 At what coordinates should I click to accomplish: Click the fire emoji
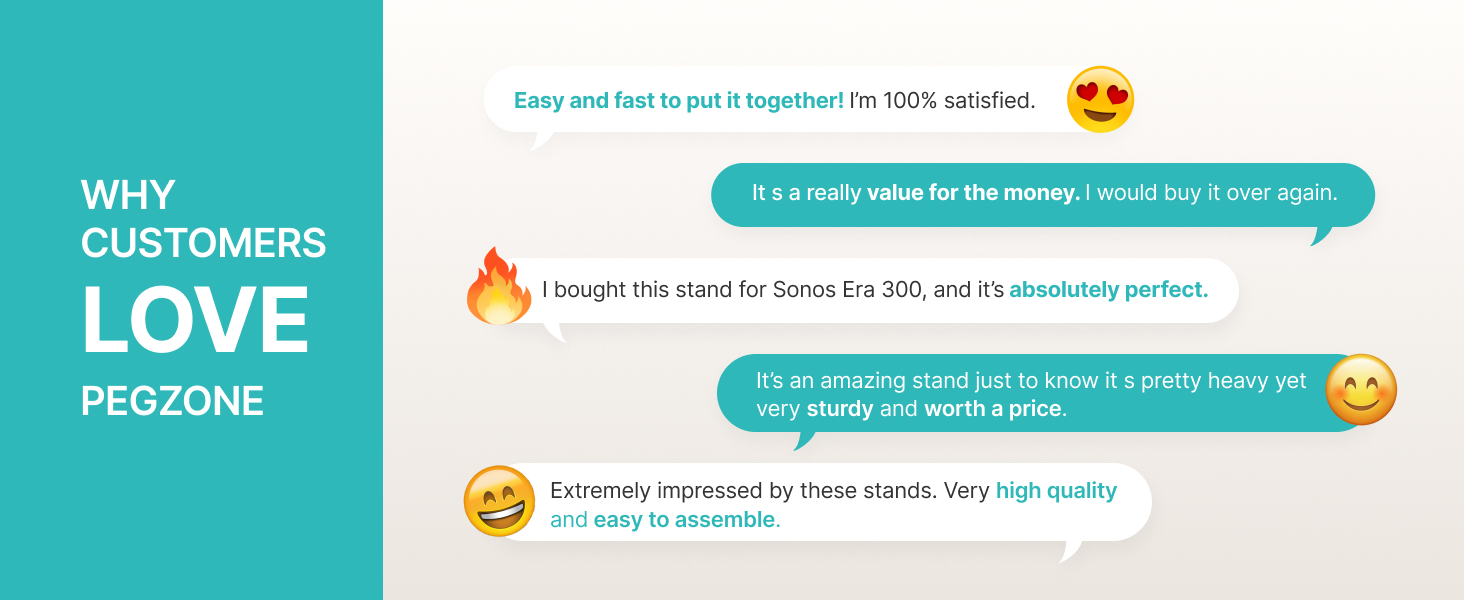tap(498, 287)
